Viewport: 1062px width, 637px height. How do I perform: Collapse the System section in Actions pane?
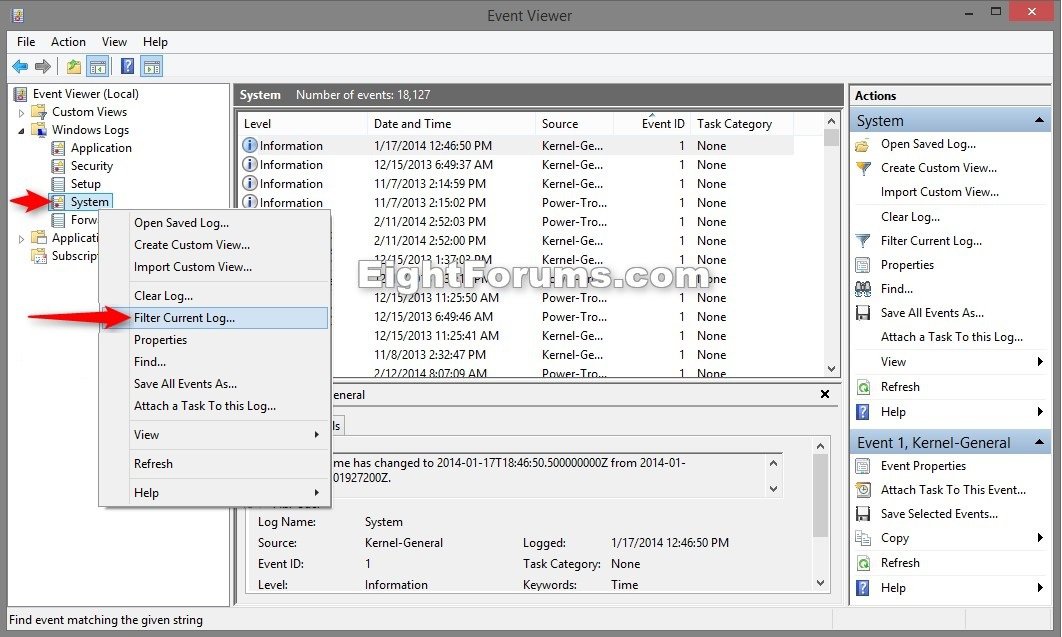click(1037, 120)
